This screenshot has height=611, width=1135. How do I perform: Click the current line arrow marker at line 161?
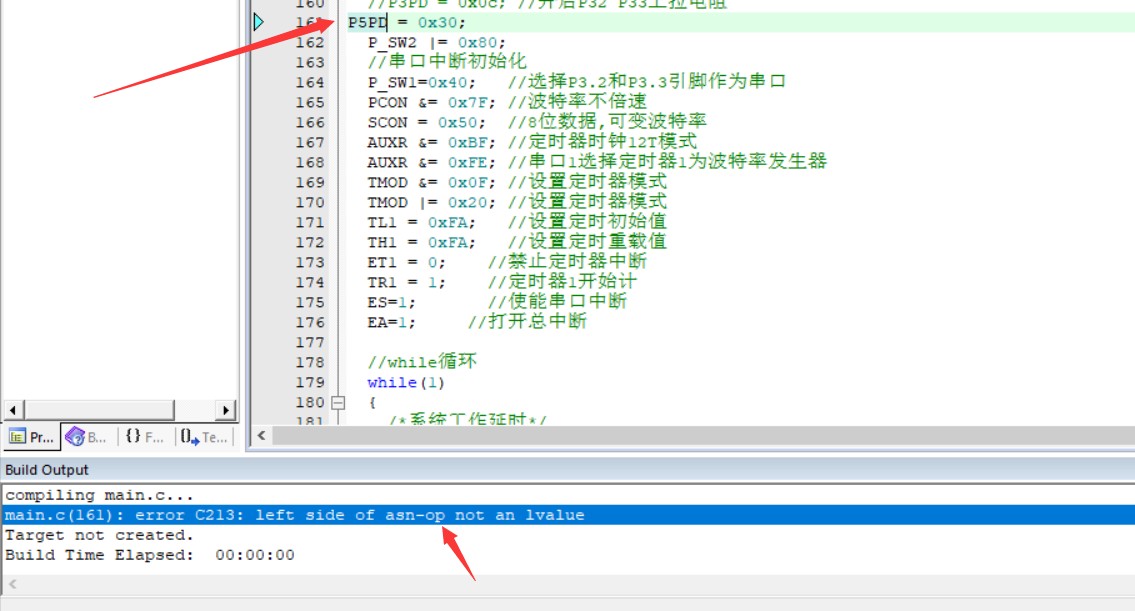(259, 22)
